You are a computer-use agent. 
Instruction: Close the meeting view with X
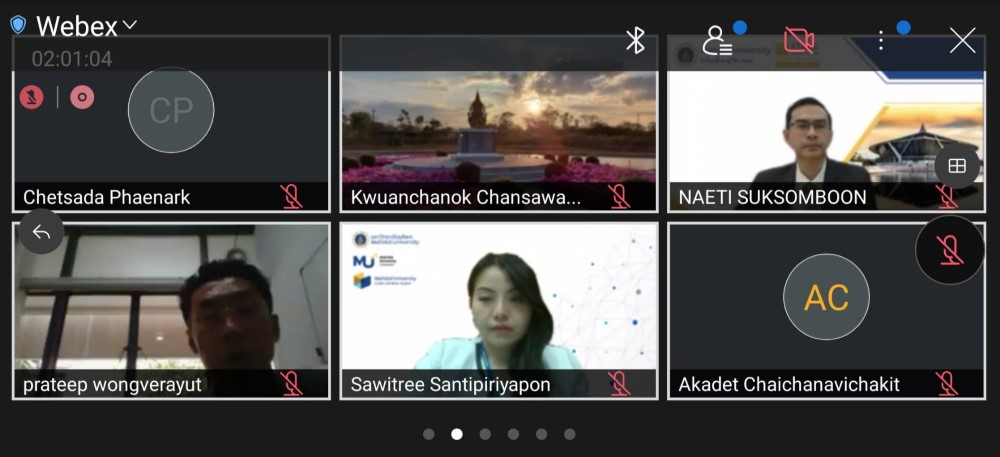962,40
